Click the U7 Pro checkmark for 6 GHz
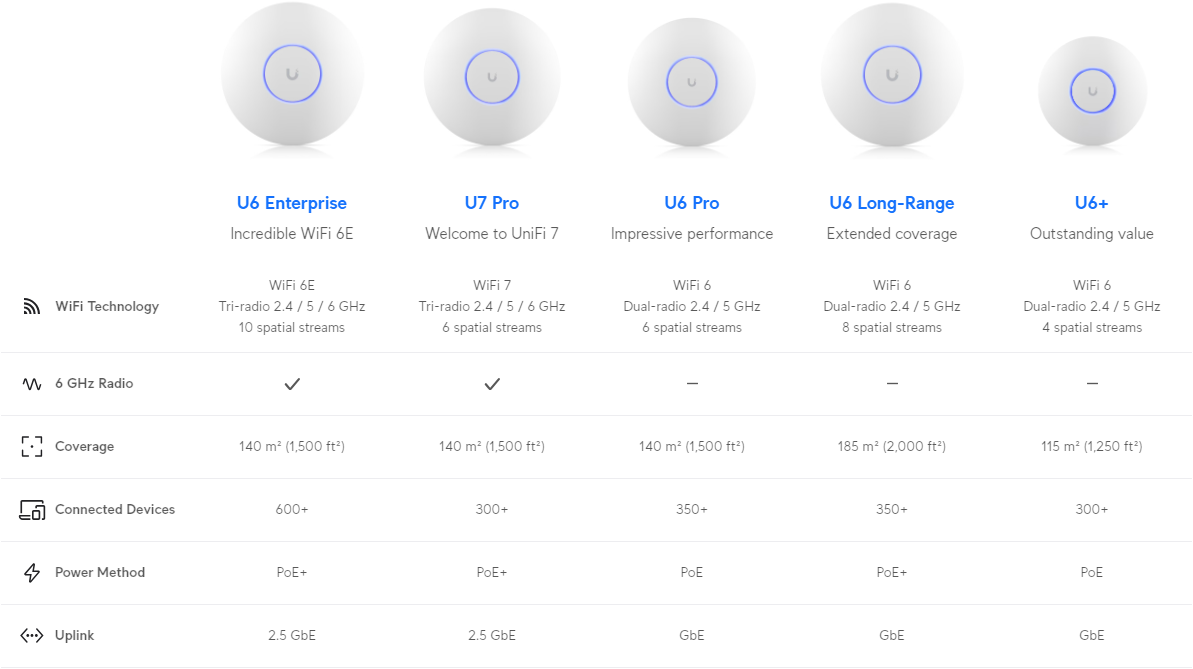Image resolution: width=1193 pixels, height=669 pixels. (x=492, y=384)
